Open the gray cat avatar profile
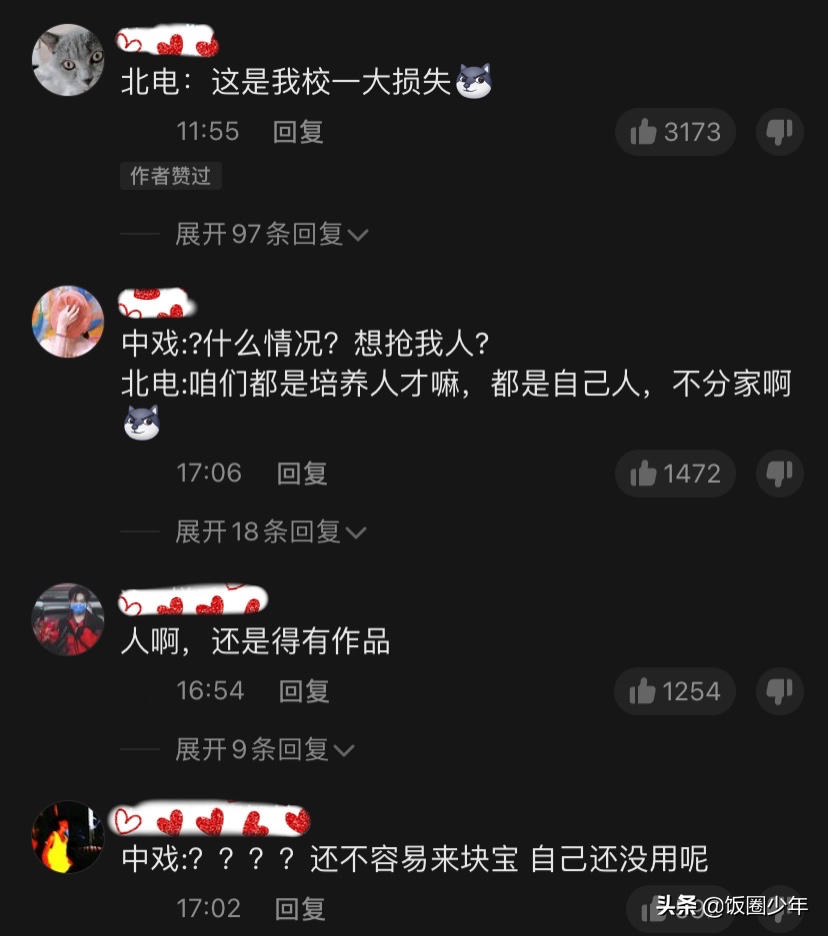The width and height of the screenshot is (828, 936). [x=67, y=60]
